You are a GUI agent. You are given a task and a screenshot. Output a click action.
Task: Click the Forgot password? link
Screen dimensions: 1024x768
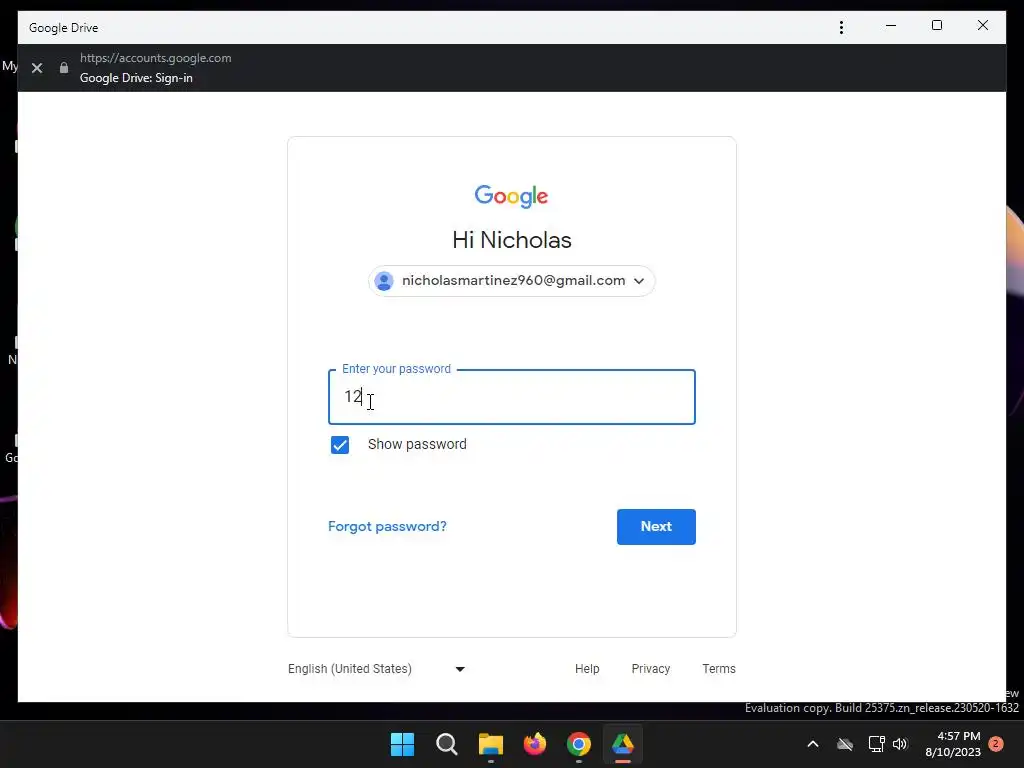pos(387,526)
